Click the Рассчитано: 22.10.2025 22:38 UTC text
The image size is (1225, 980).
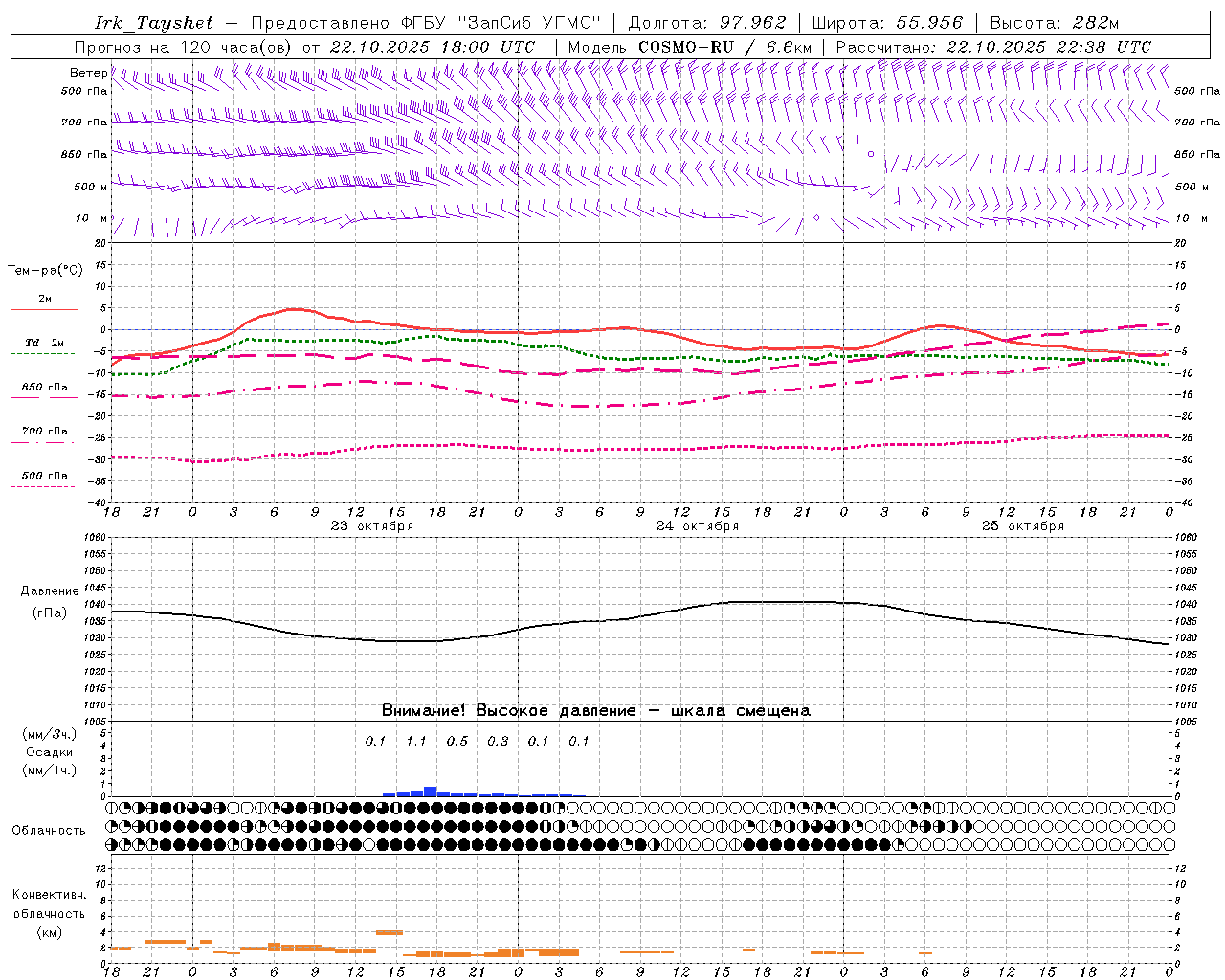pyautogui.click(x=993, y=47)
